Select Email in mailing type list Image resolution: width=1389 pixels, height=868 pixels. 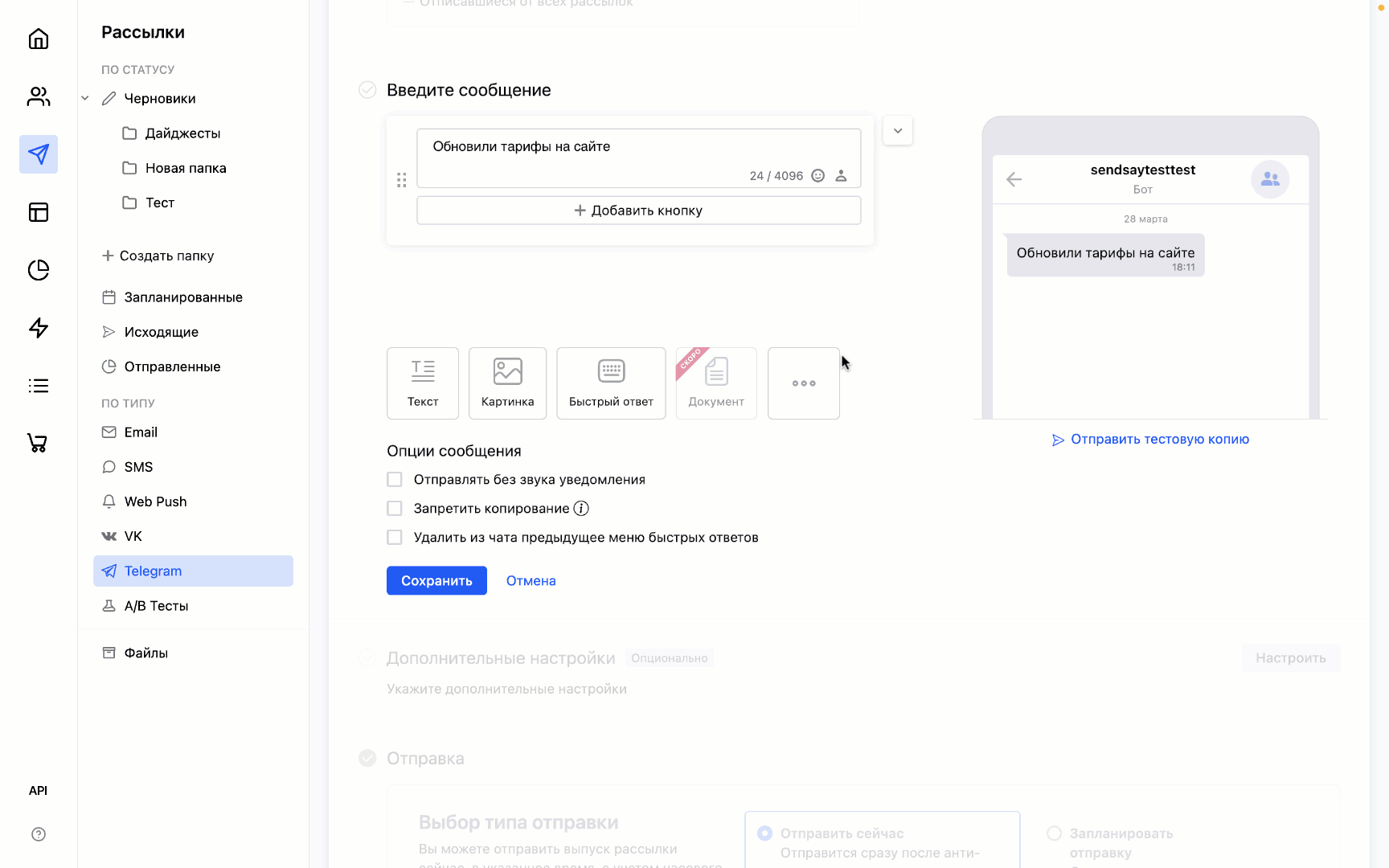(141, 432)
